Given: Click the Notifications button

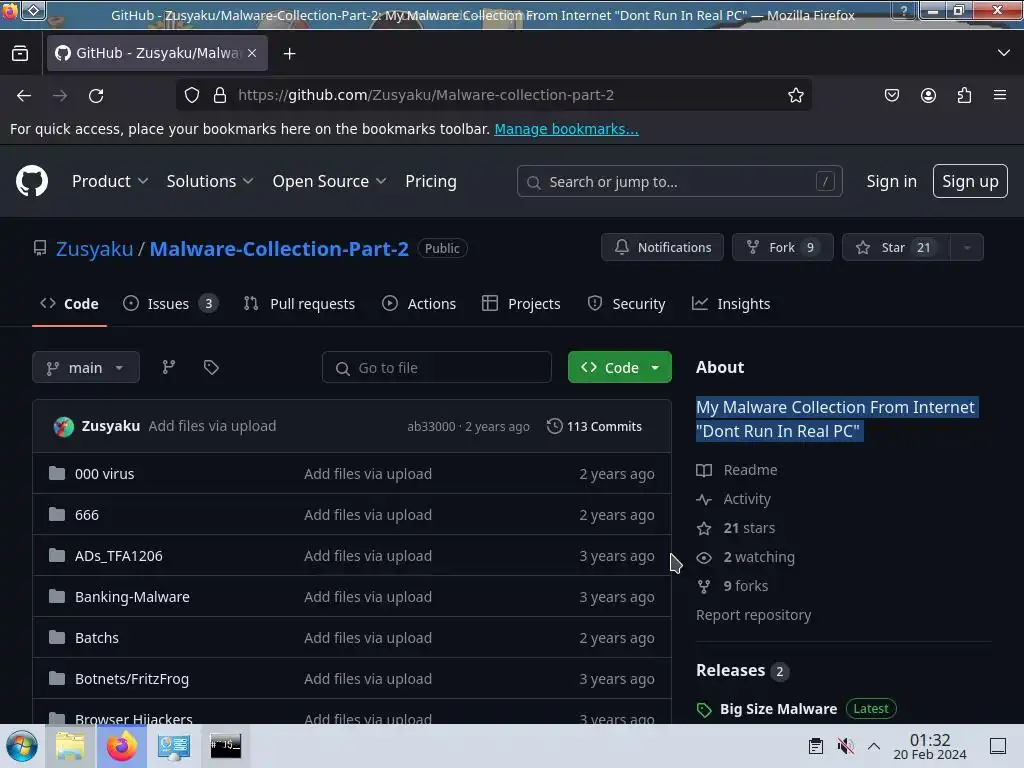Looking at the screenshot, I should [662, 248].
